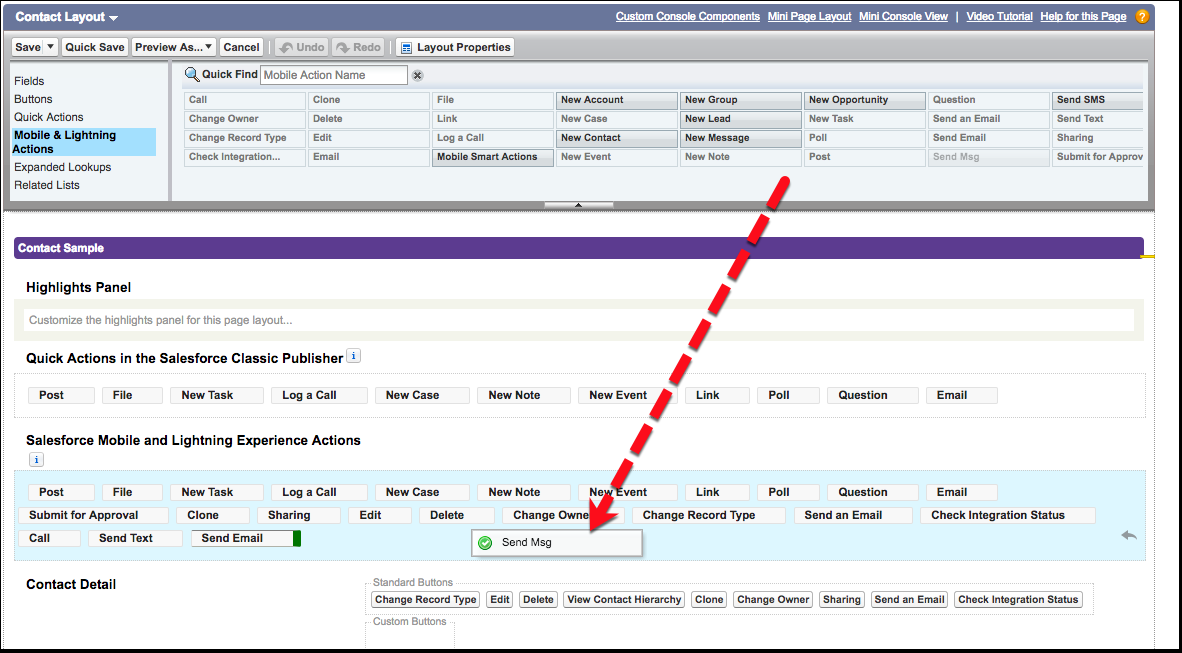The height and width of the screenshot is (653, 1182).
Task: Click the Save button
Action: [x=28, y=47]
